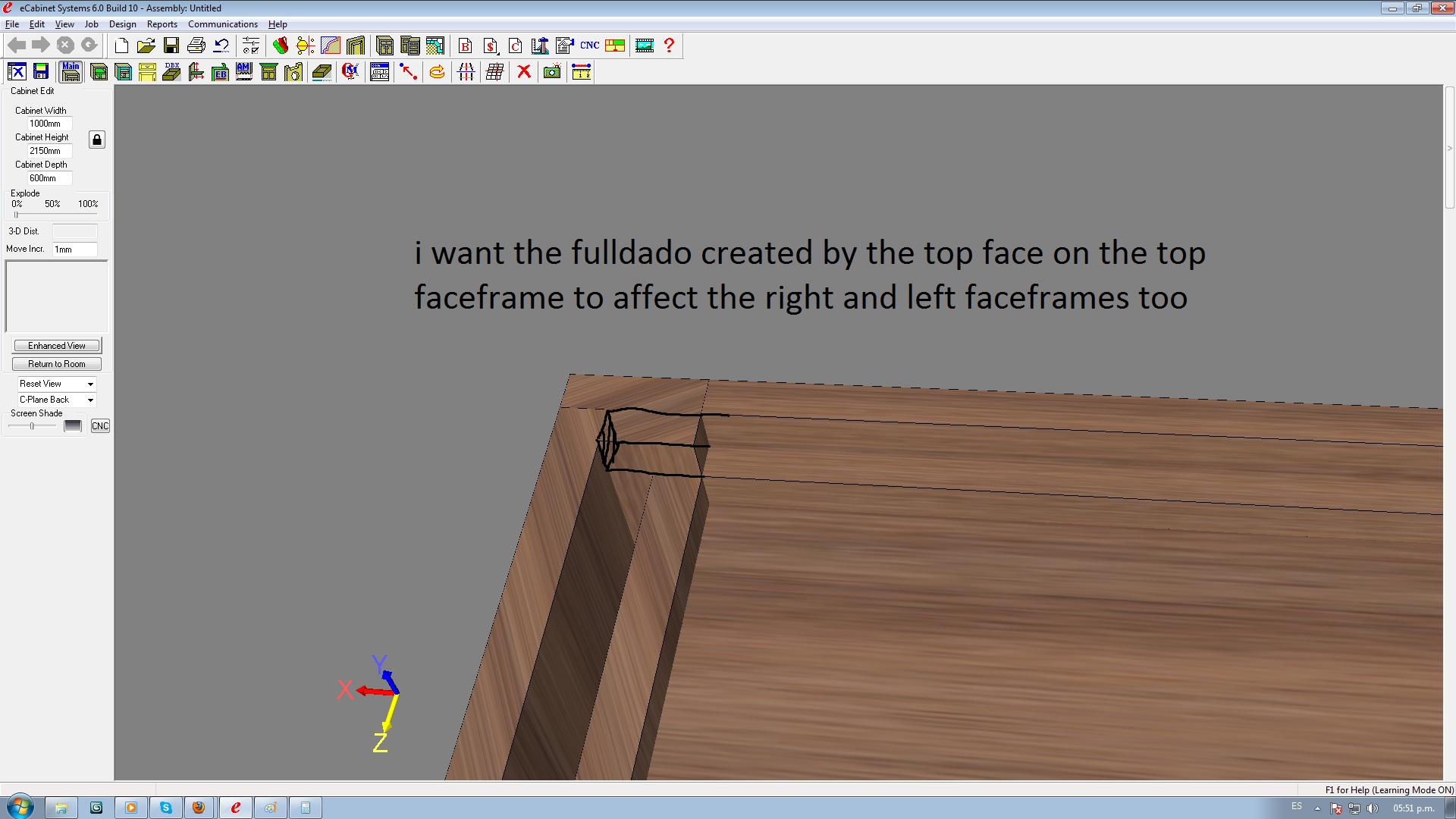The width and height of the screenshot is (1456, 819).
Task: Click the New file icon
Action: pyautogui.click(x=121, y=45)
